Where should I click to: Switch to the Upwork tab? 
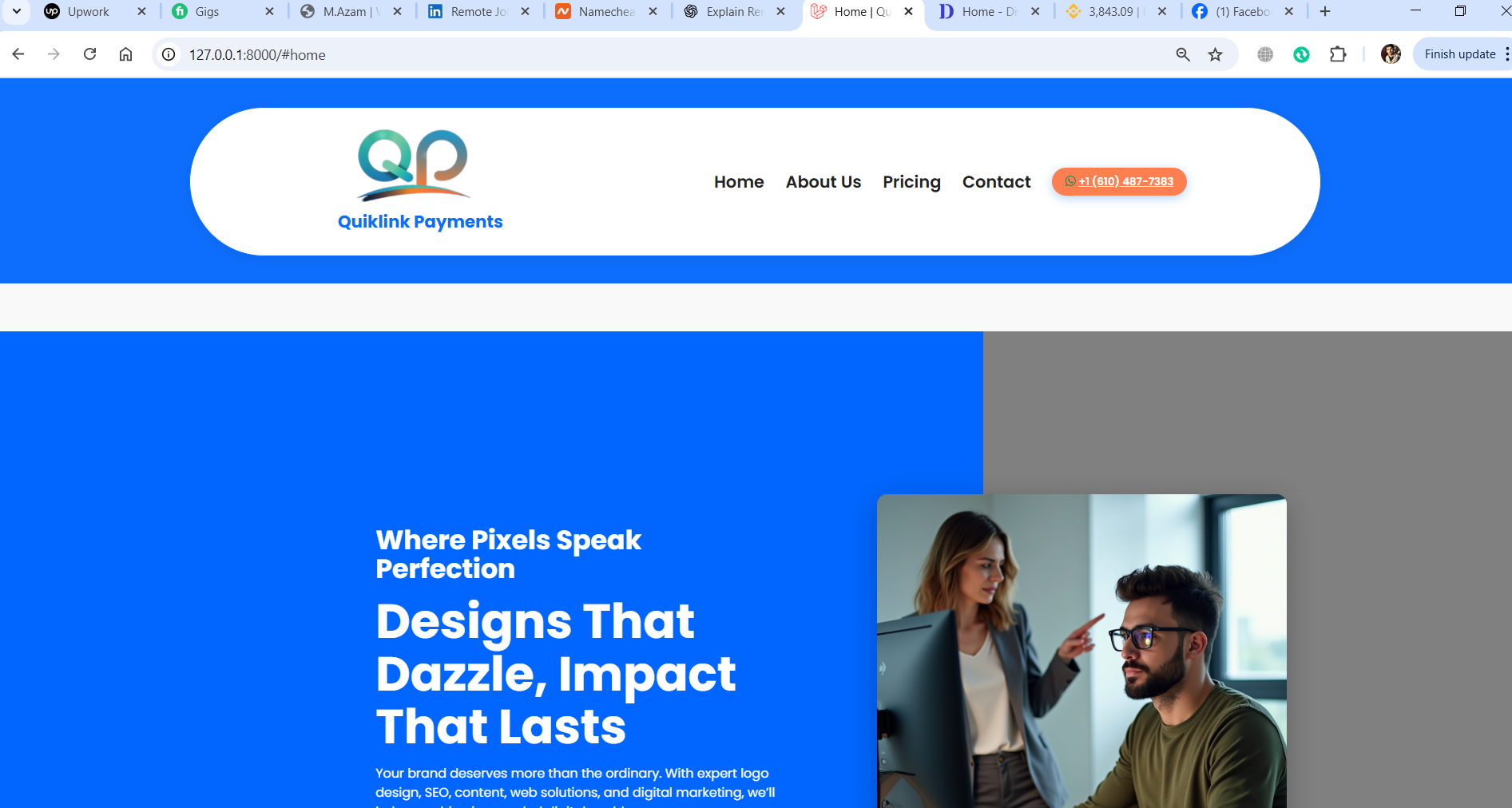point(88,12)
